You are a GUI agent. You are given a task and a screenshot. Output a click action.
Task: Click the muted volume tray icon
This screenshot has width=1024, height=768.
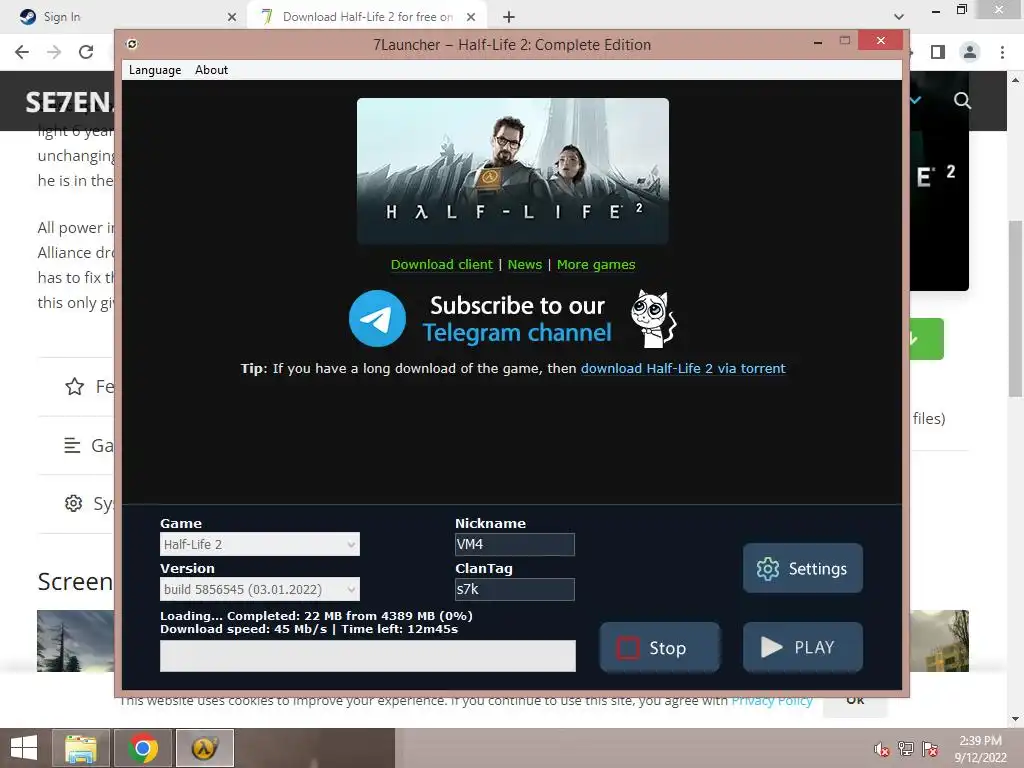pyautogui.click(x=881, y=749)
